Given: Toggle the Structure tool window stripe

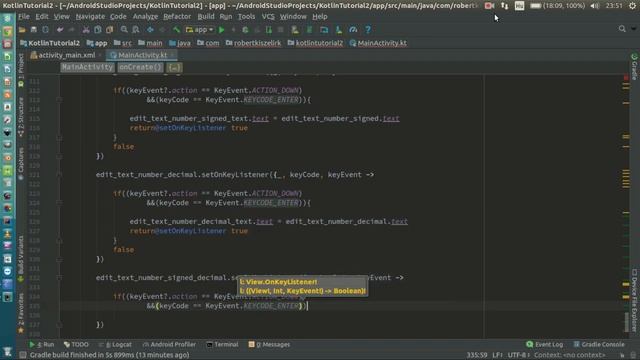Looking at the screenshot, I should tap(21, 116).
